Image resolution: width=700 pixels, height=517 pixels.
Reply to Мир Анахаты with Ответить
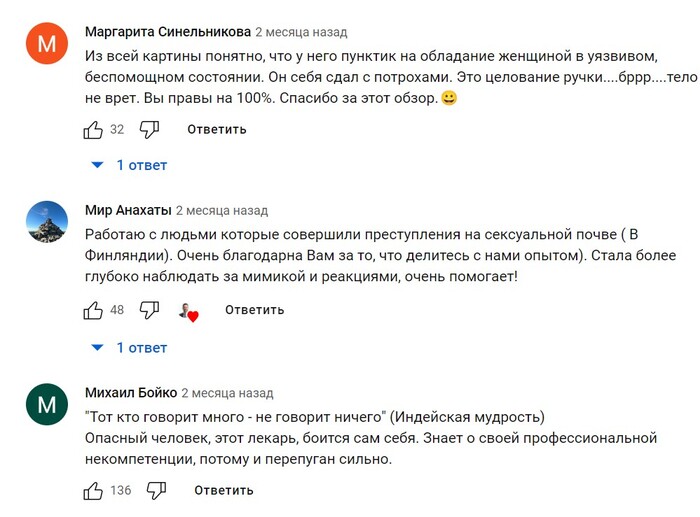click(x=254, y=310)
